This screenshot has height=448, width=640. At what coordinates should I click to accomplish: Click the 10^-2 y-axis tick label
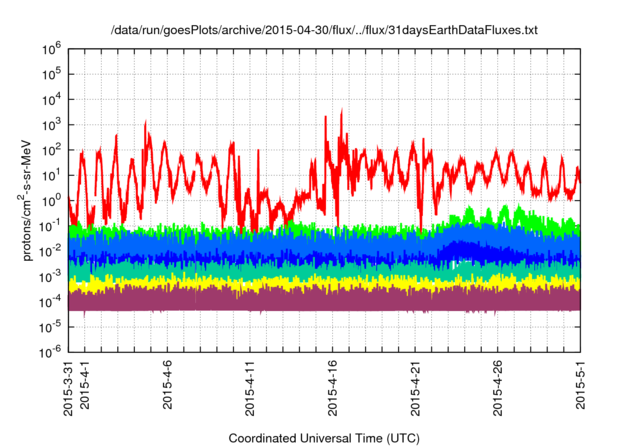coord(51,252)
